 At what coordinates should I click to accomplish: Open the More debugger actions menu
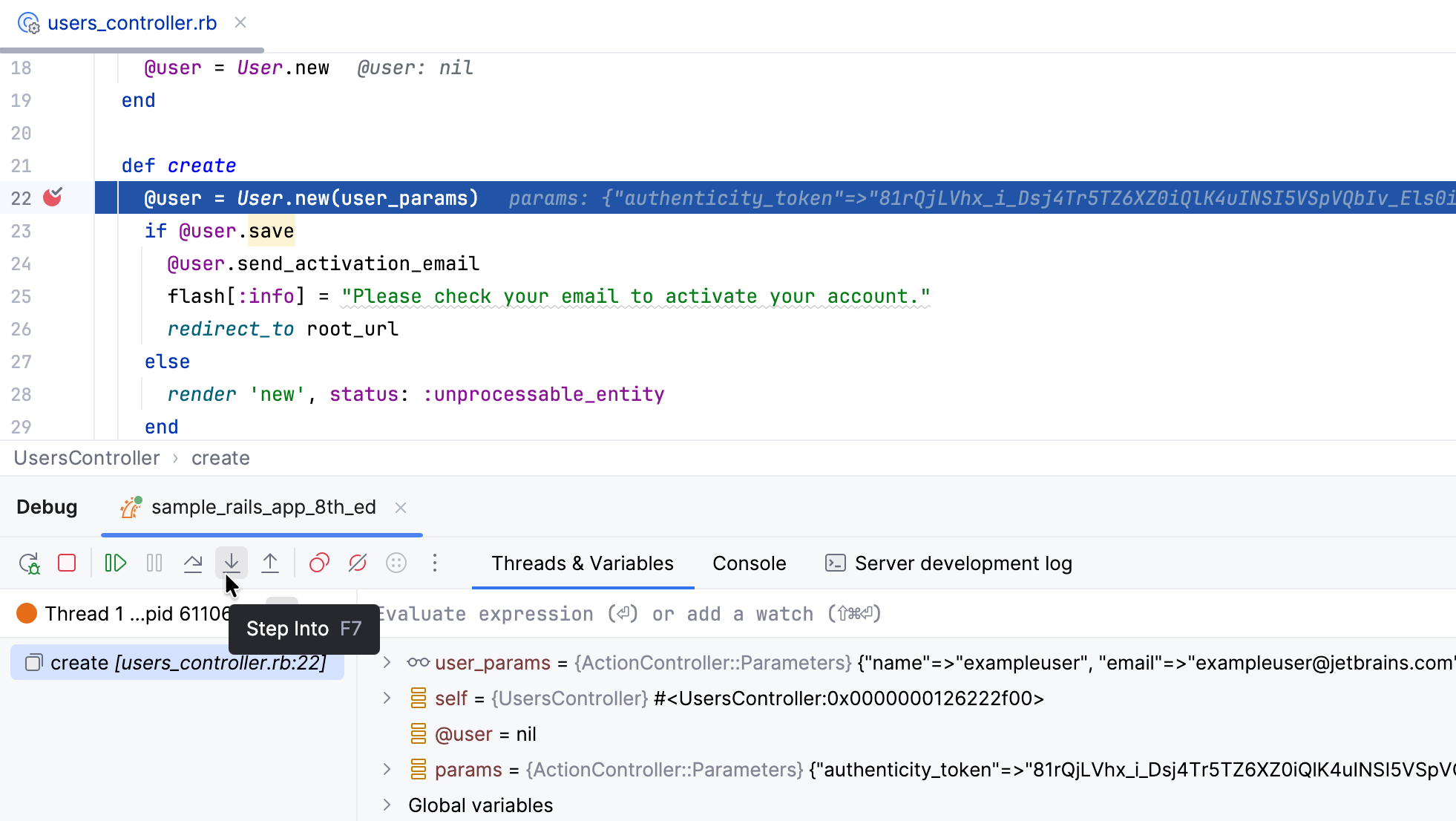click(435, 563)
